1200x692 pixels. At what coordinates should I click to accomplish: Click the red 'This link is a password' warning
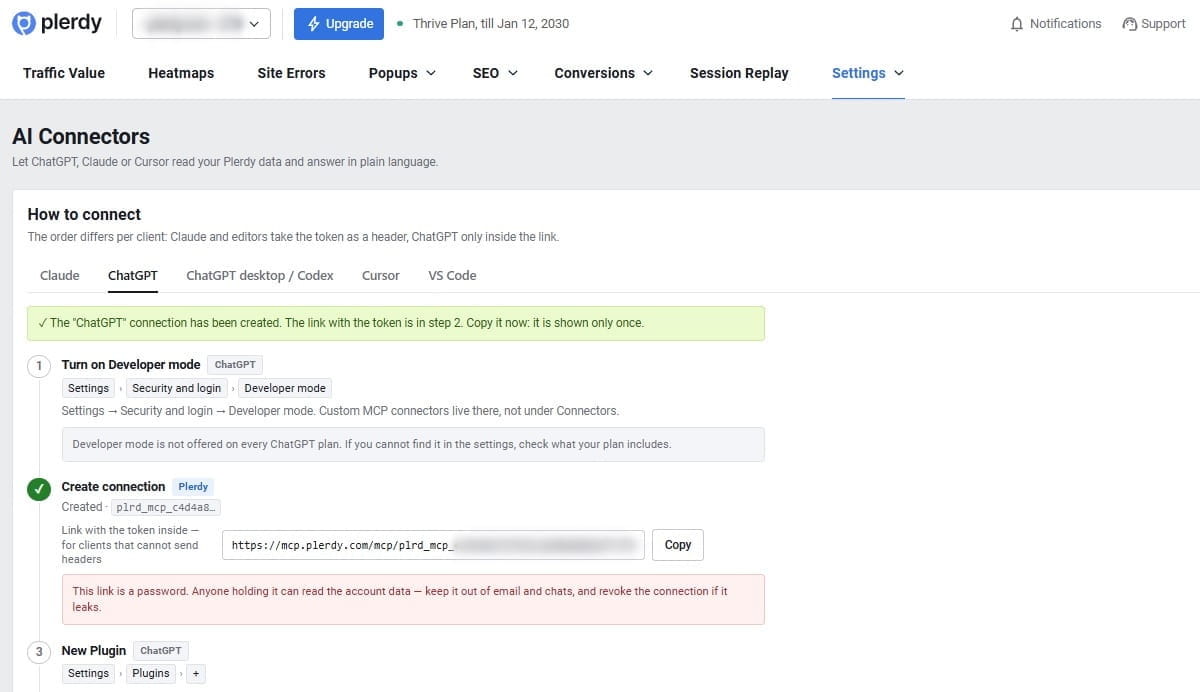(413, 599)
